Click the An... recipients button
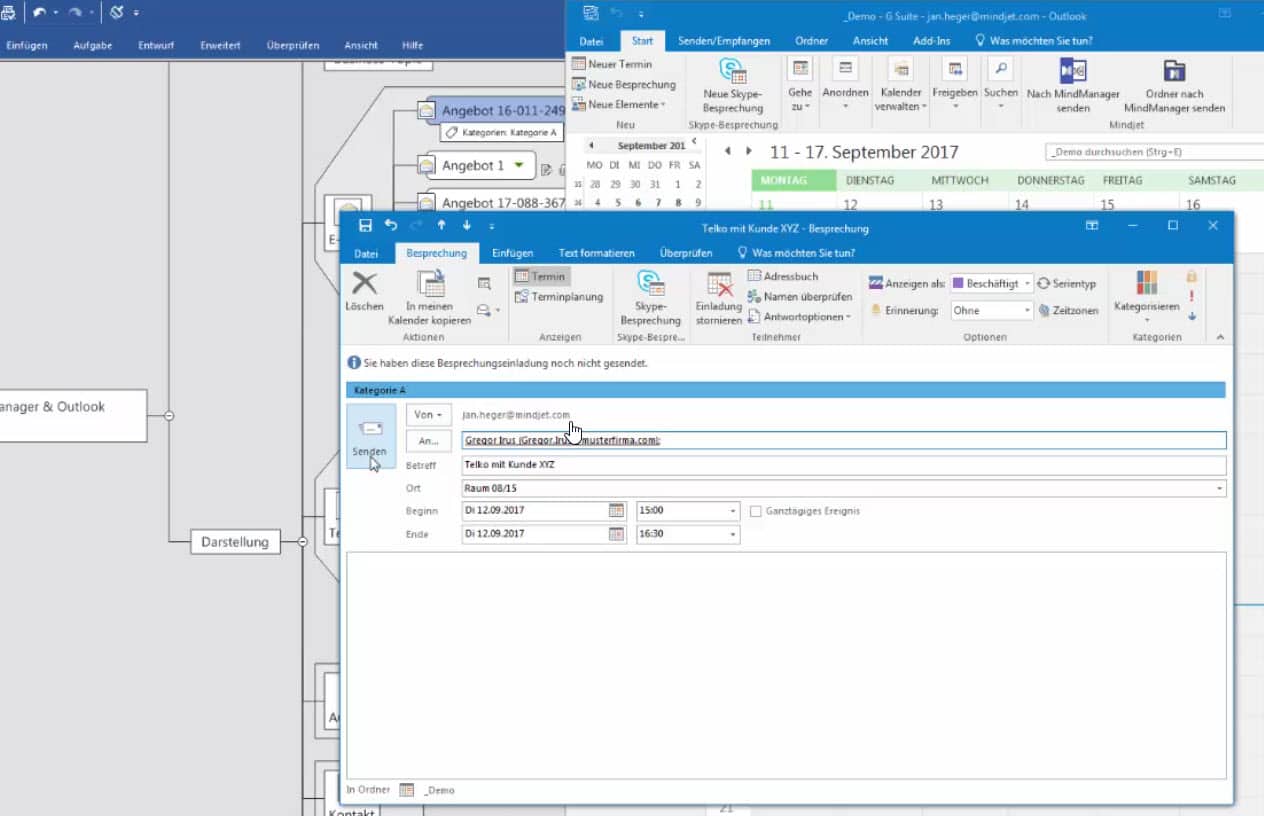Viewport: 1264px width, 816px height. [x=429, y=441]
